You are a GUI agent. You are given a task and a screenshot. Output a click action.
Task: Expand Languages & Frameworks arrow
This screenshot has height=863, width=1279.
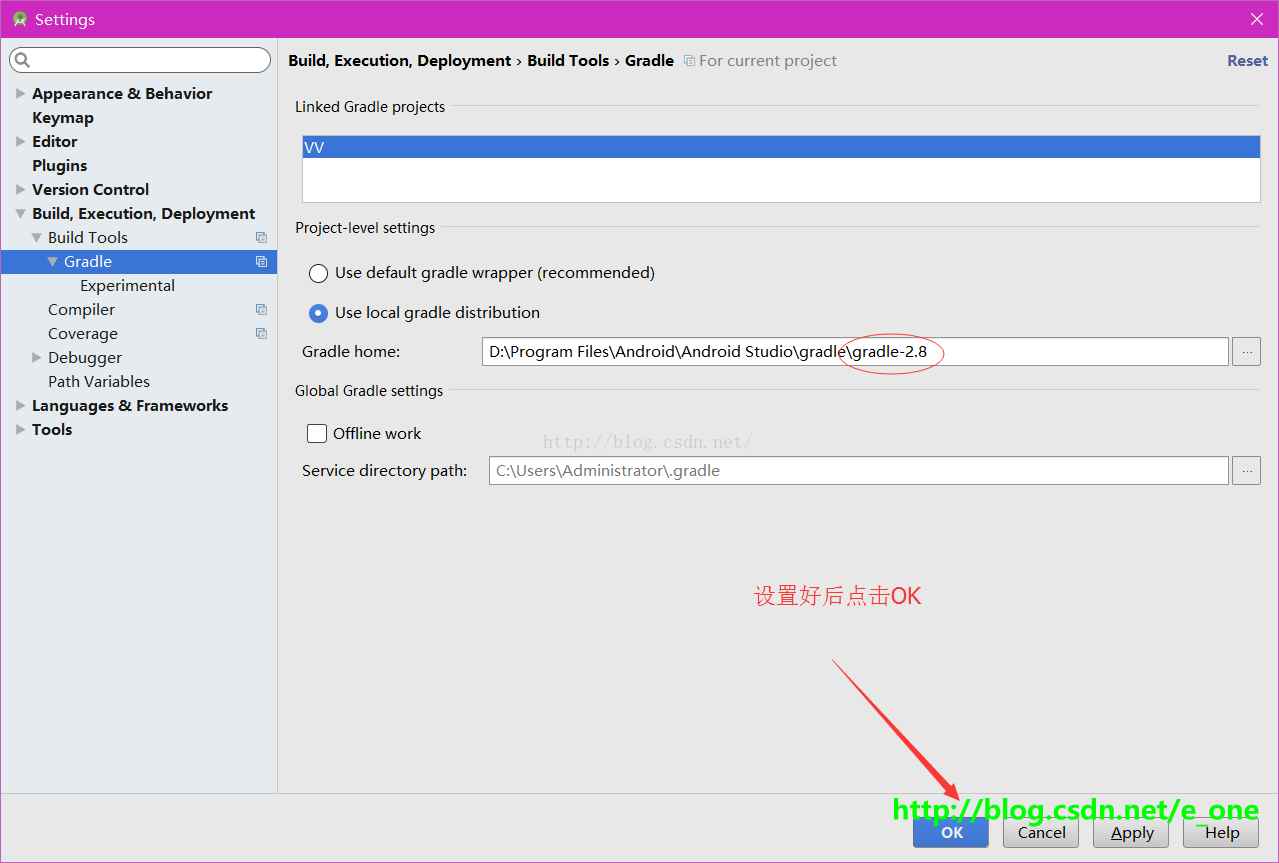click(x=21, y=405)
